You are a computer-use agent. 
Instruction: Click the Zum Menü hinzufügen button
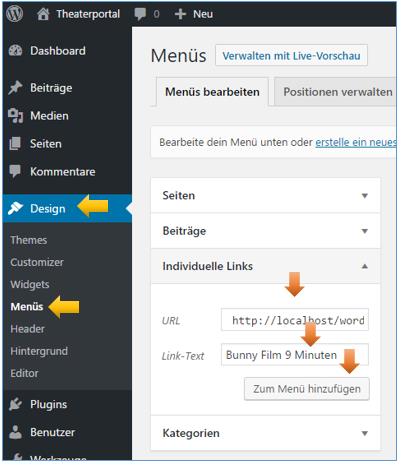[307, 389]
